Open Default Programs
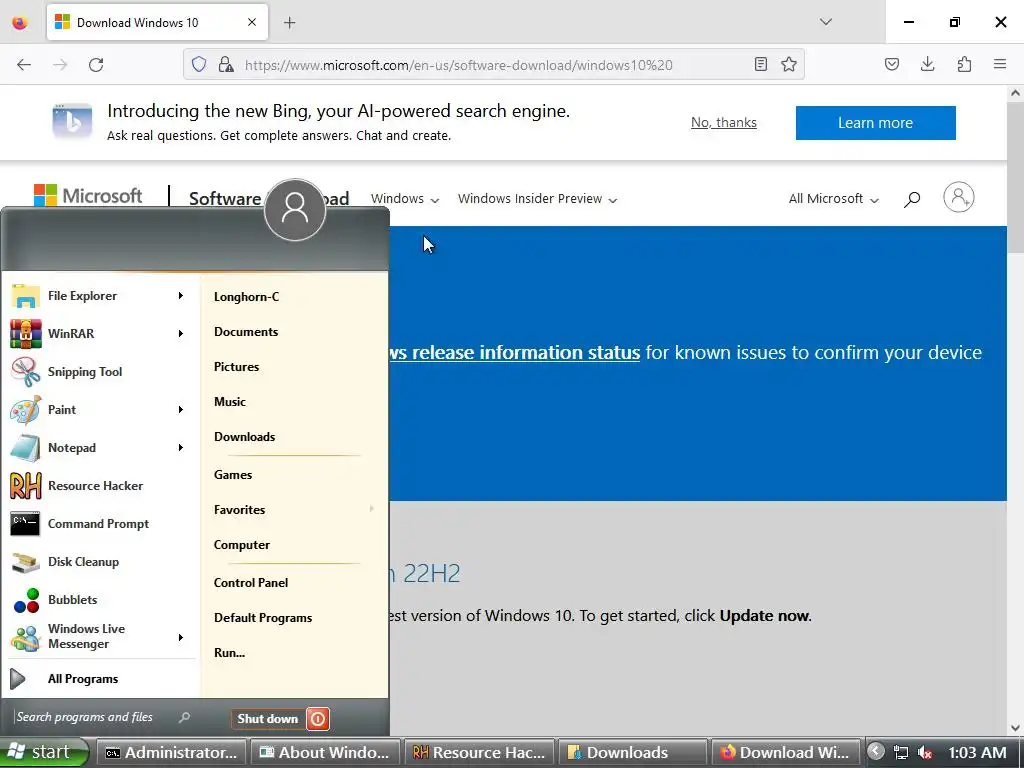Image resolution: width=1024 pixels, height=768 pixels. 263,618
